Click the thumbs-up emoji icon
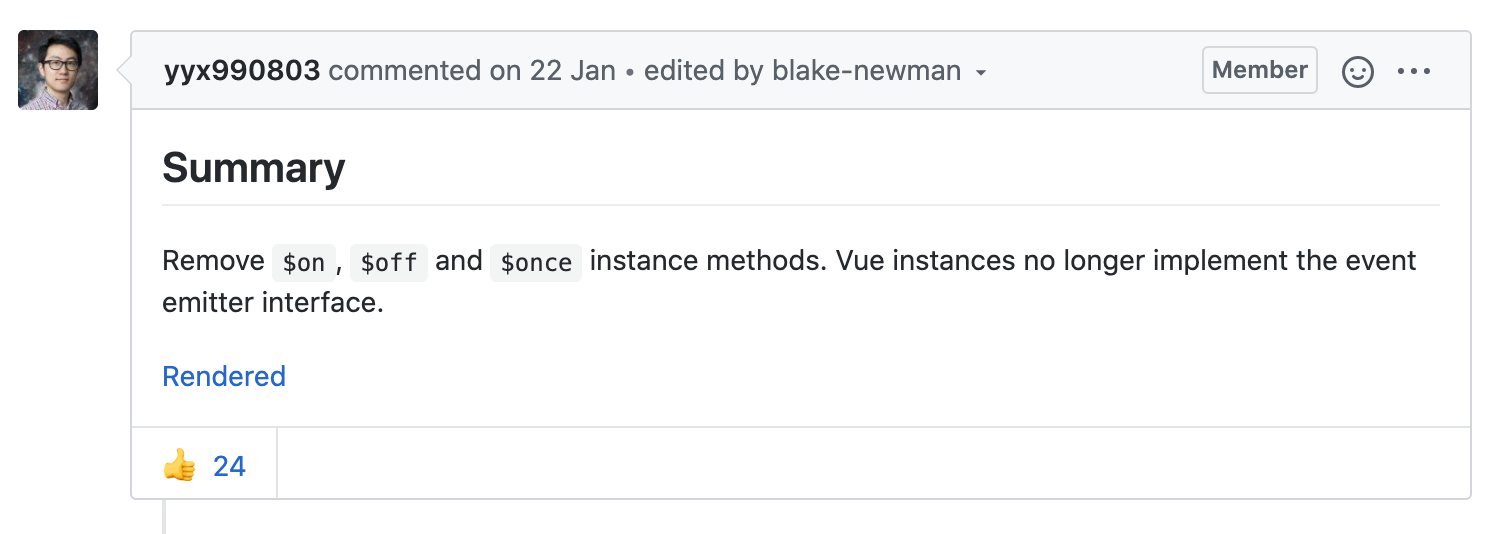This screenshot has height=534, width=1494. tap(180, 465)
